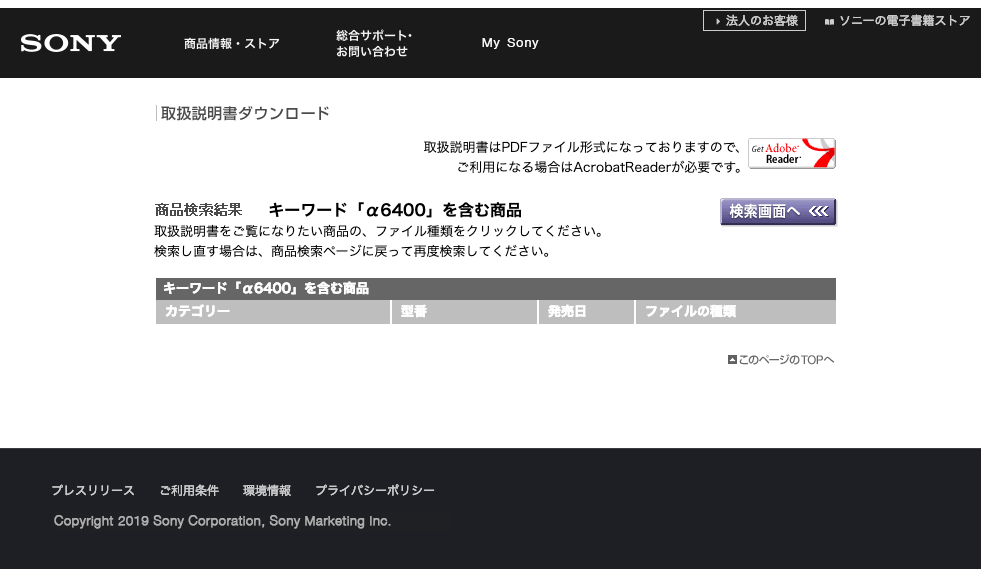Viewport: 981px width, 569px height.
Task: Click the 検索画面へ button
Action: click(778, 212)
